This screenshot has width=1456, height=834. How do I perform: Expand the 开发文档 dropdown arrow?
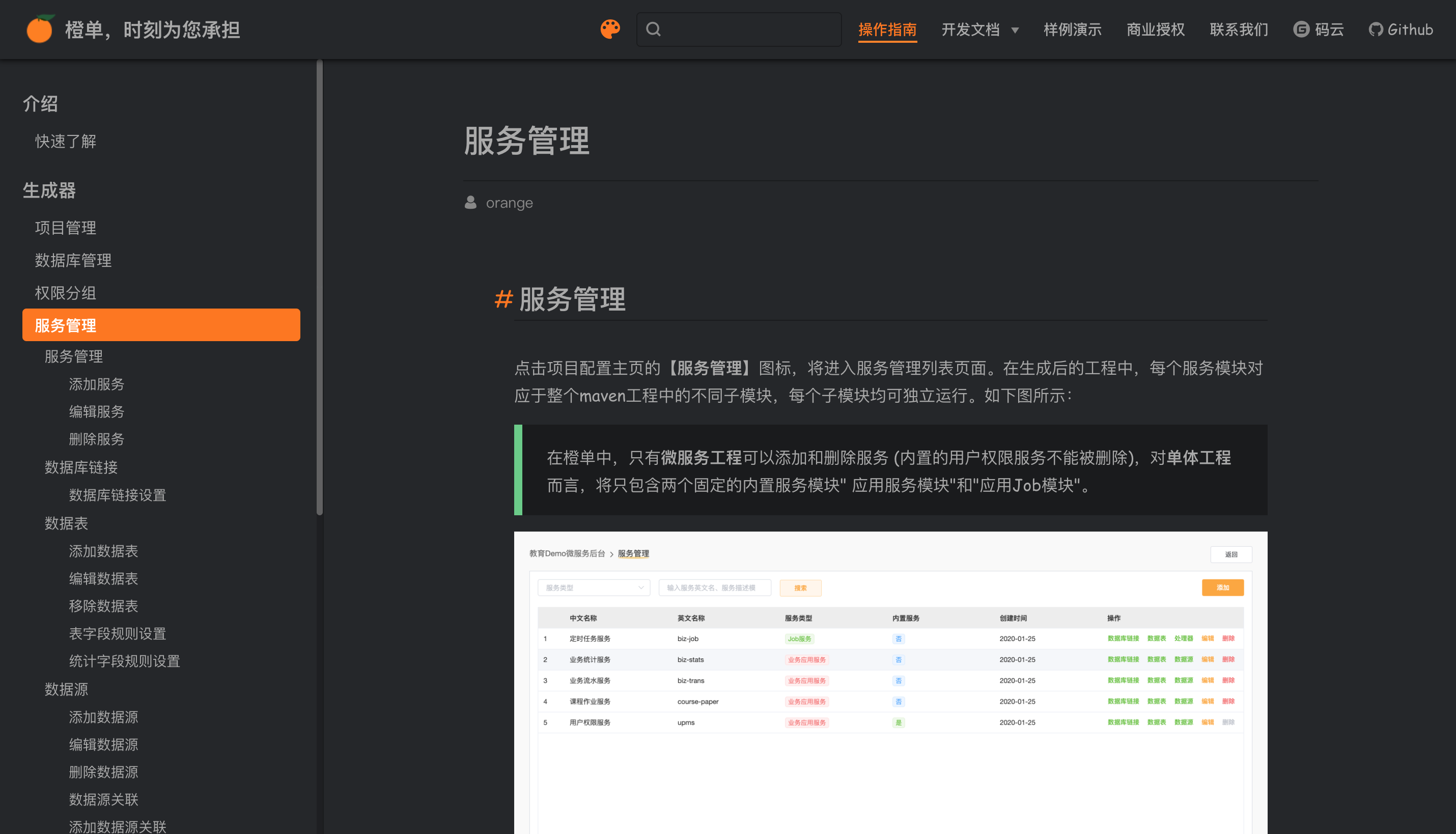(1015, 31)
